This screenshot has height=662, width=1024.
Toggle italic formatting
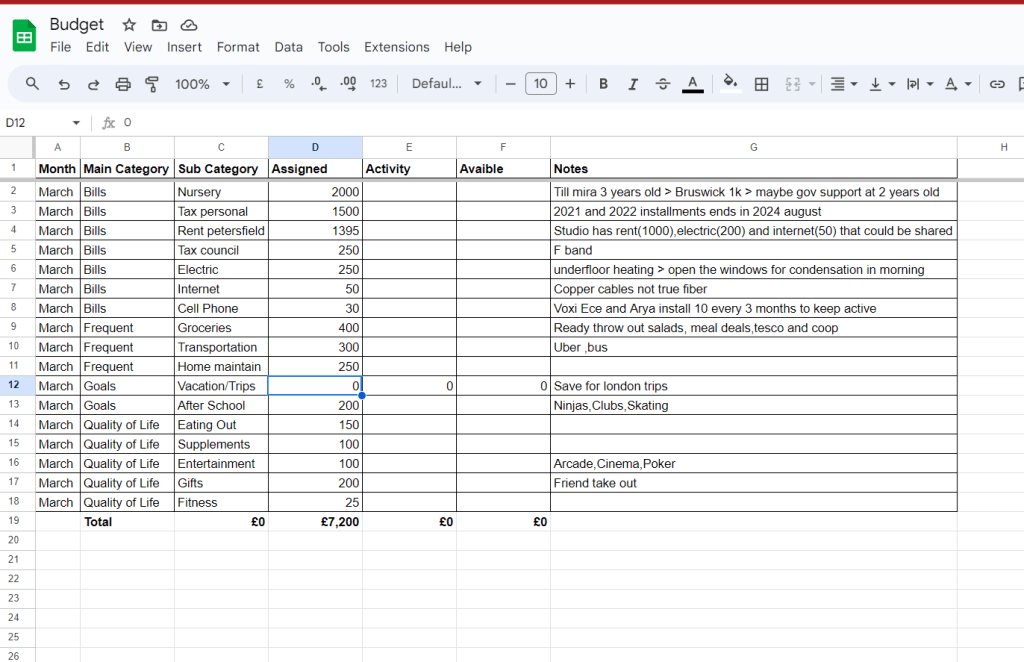[633, 84]
